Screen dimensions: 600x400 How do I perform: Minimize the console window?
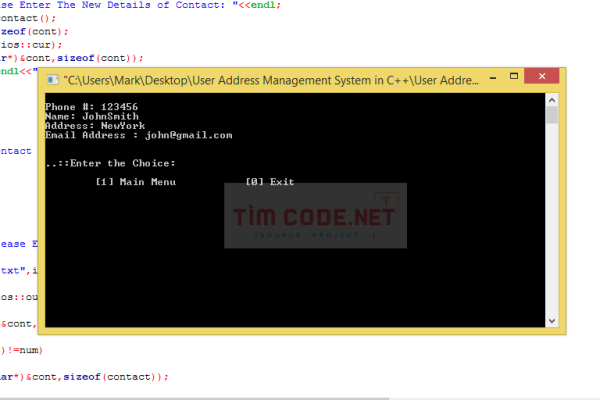coord(493,78)
